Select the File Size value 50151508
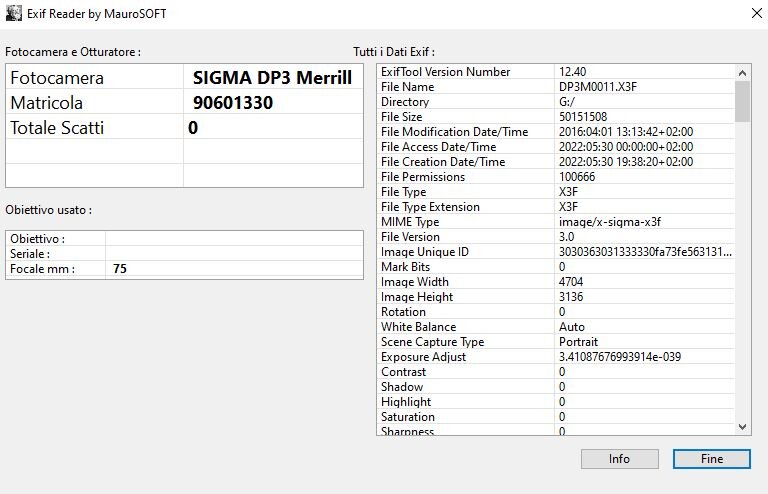Viewport: 768px width, 494px height. pyautogui.click(x=583, y=117)
